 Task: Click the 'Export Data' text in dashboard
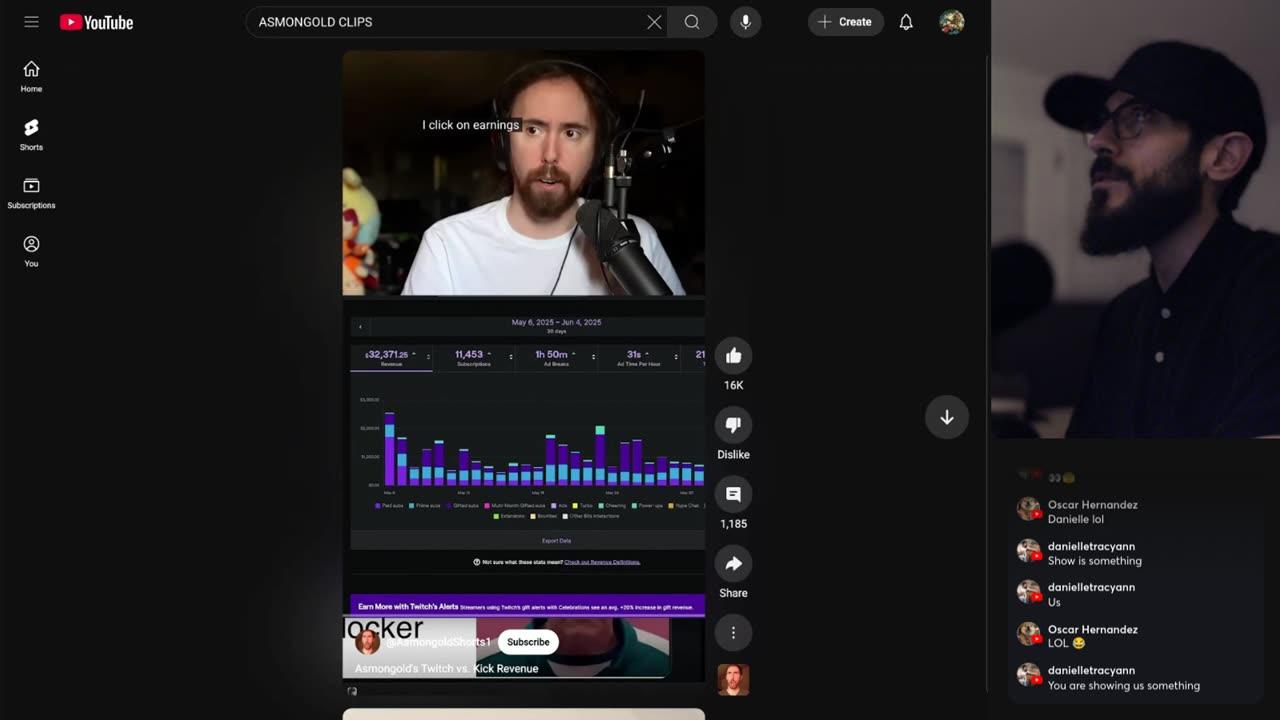point(556,541)
